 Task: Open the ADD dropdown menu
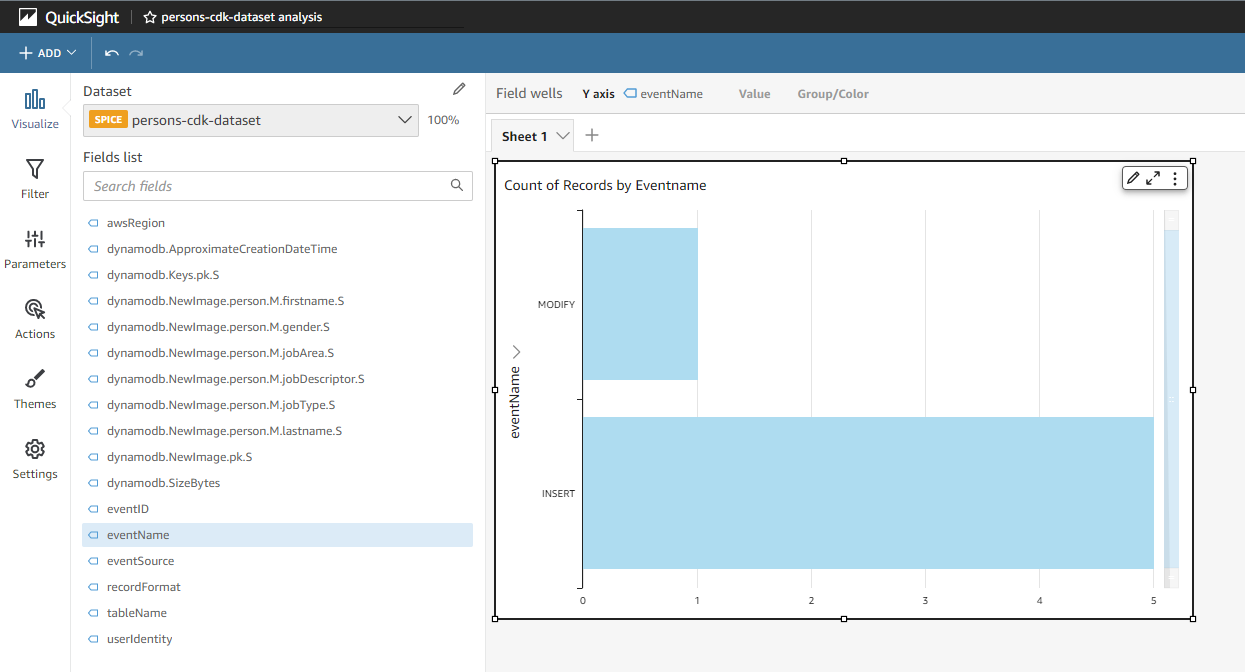pos(45,52)
